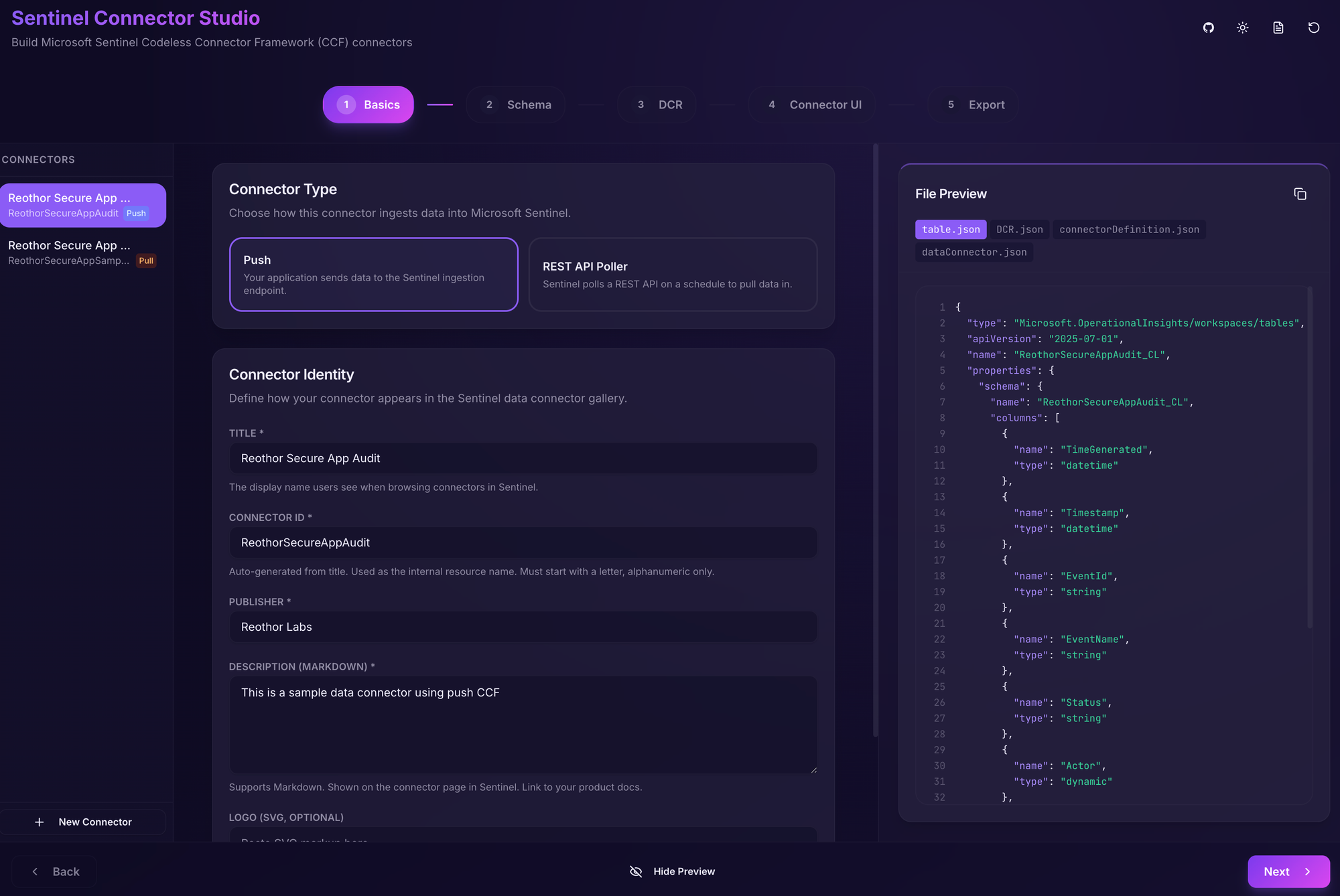Show connectorDefinition.json file preview

coord(1129,230)
